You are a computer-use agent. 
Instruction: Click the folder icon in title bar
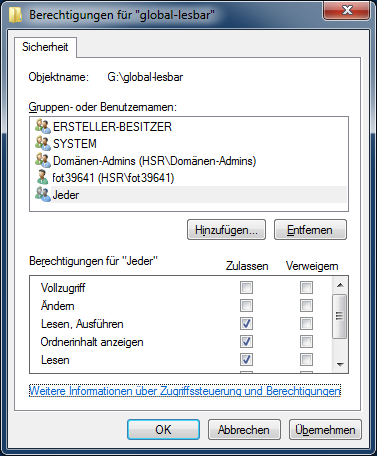15,15
